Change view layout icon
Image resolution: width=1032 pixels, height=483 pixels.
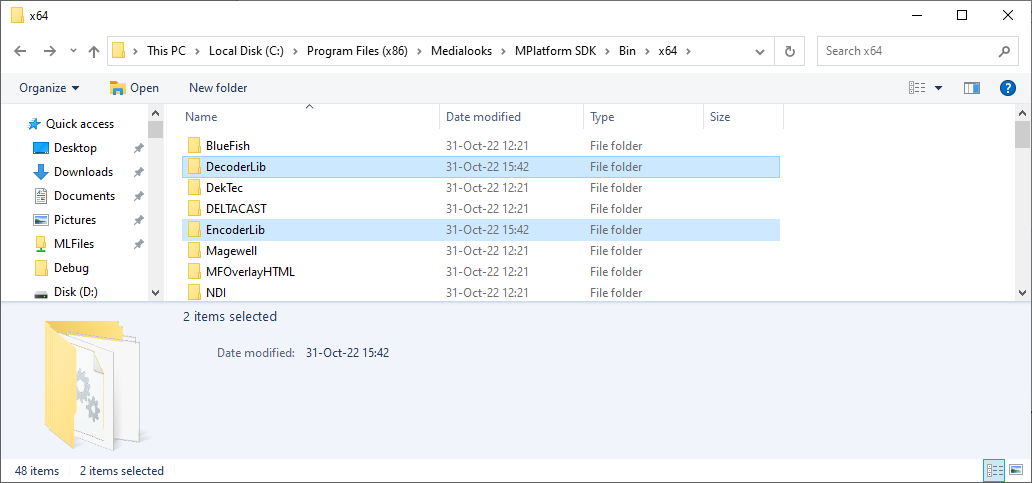pos(917,88)
